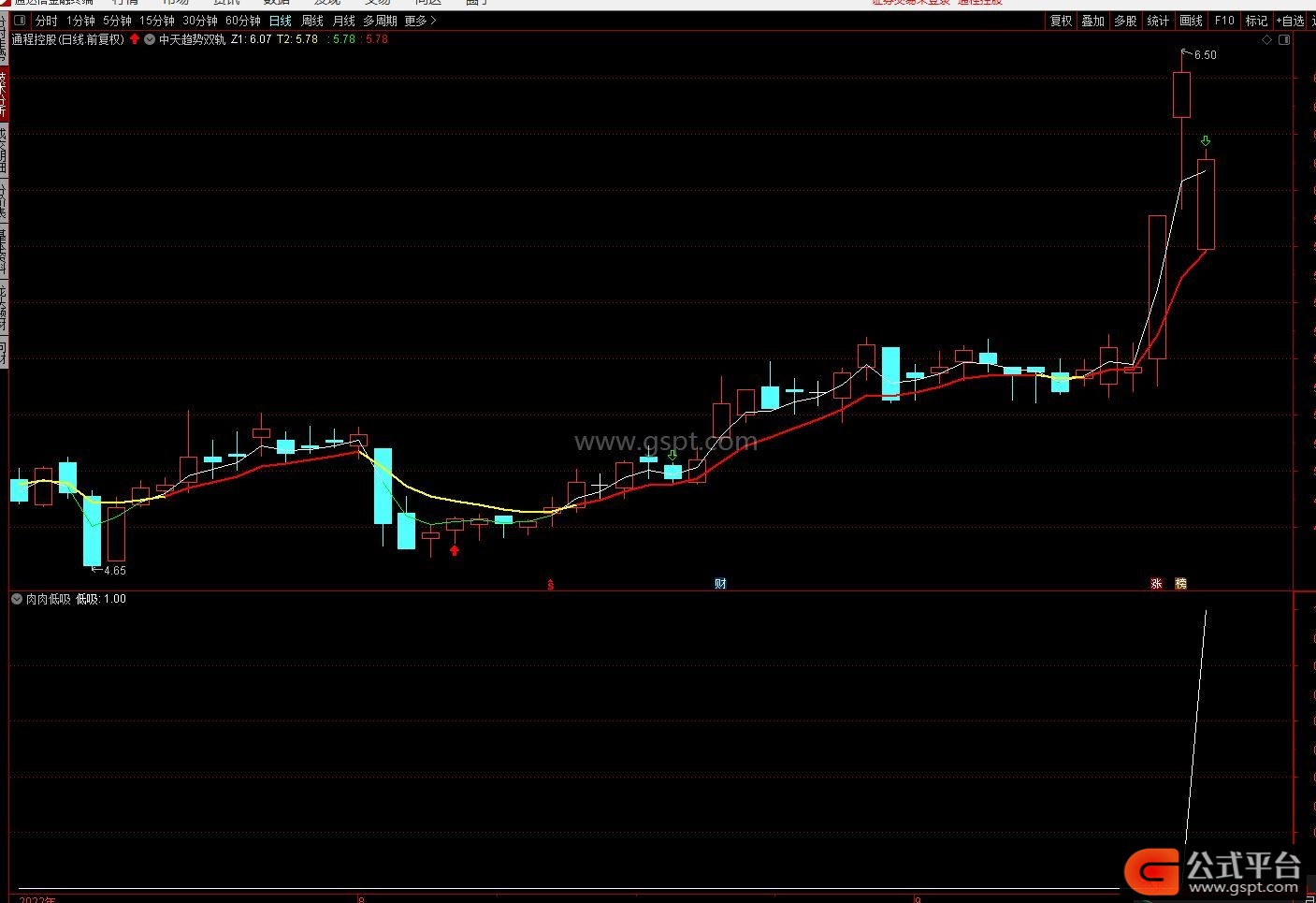Select the 30分钟 period
Image resolution: width=1316 pixels, height=903 pixels.
199,21
